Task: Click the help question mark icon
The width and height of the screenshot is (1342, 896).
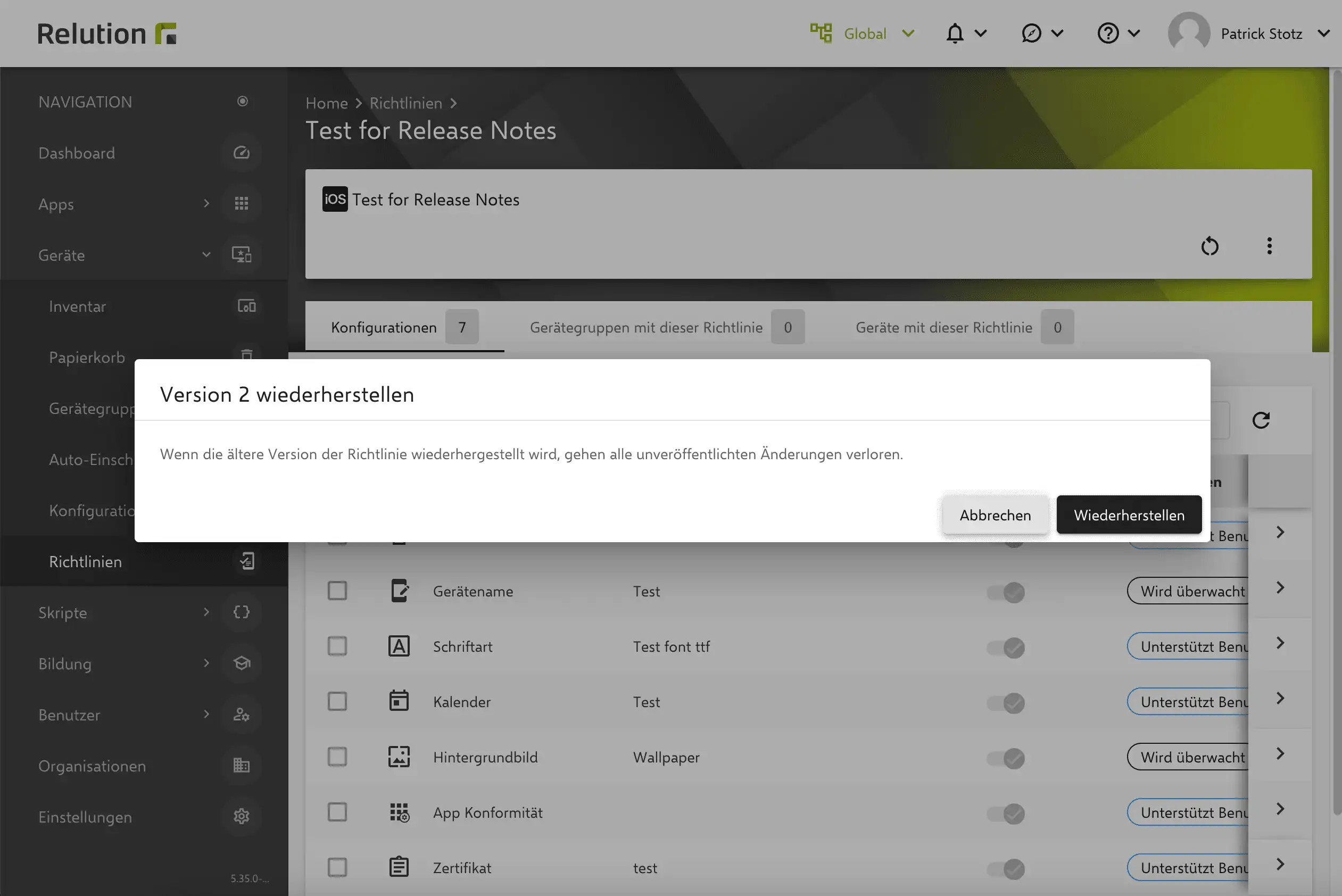Action: [1108, 33]
